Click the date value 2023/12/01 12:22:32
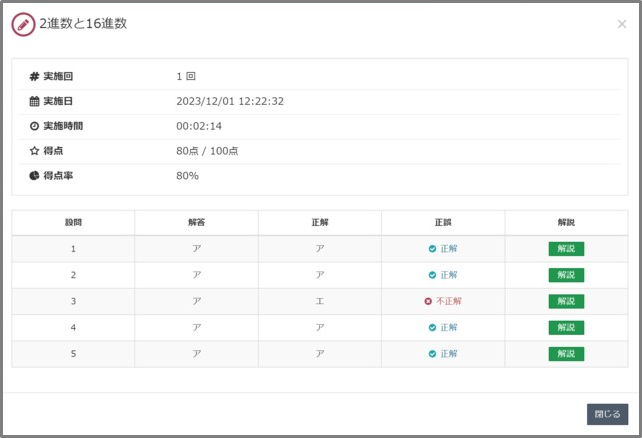Screen dimensions: 642x438 click(x=230, y=101)
